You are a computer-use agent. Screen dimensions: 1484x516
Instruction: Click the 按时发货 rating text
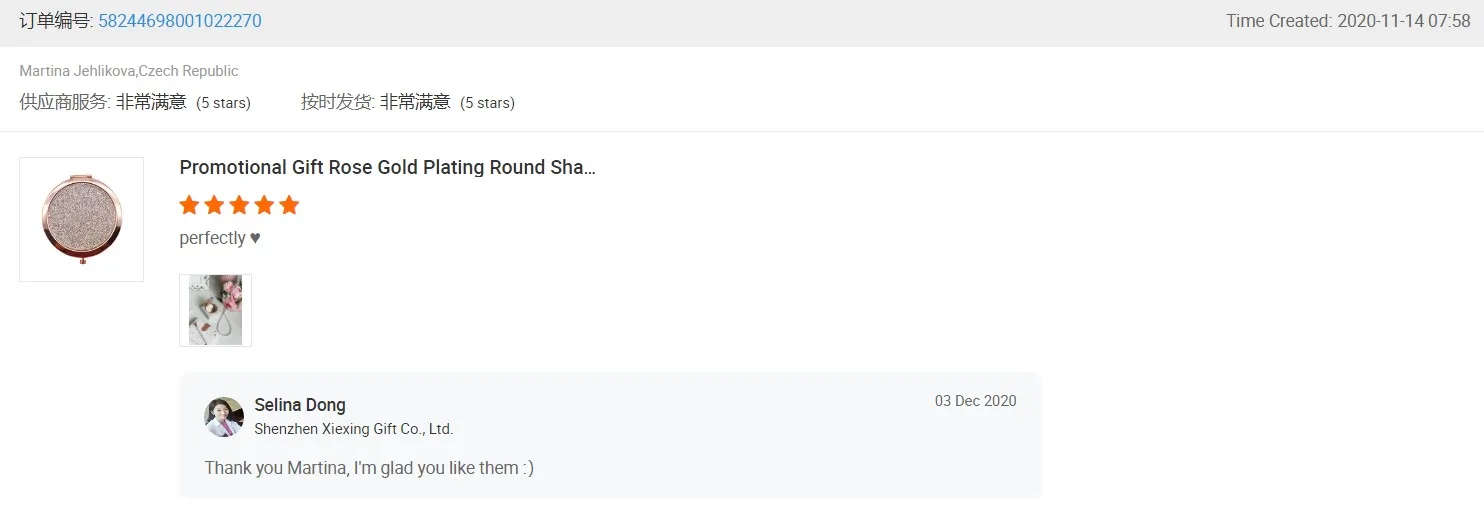pos(407,102)
